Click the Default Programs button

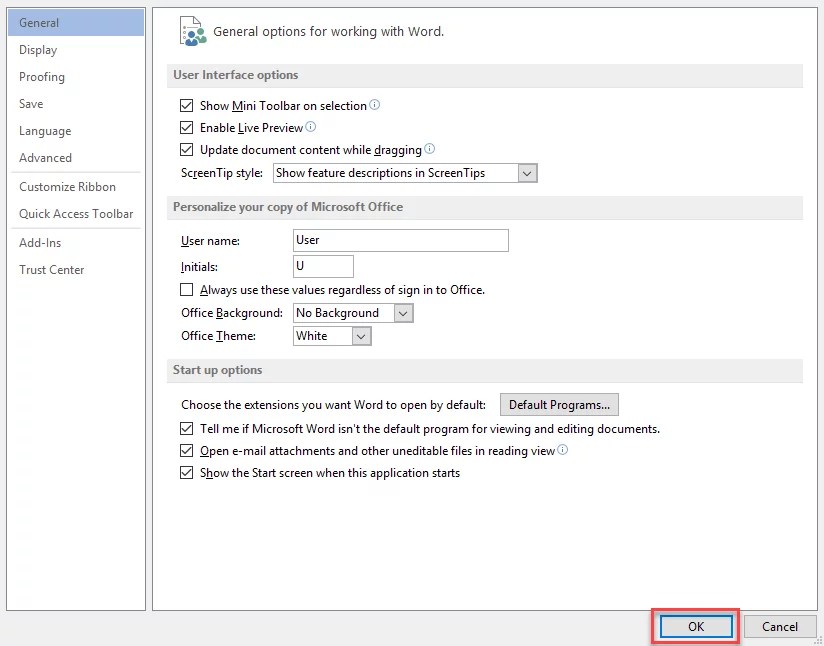tap(559, 405)
